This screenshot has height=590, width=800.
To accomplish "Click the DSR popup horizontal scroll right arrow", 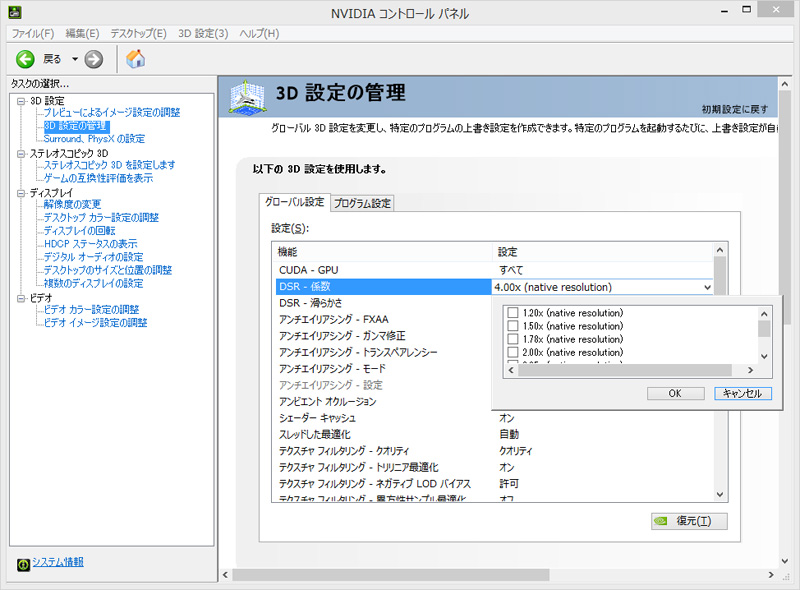I will pyautogui.click(x=751, y=370).
